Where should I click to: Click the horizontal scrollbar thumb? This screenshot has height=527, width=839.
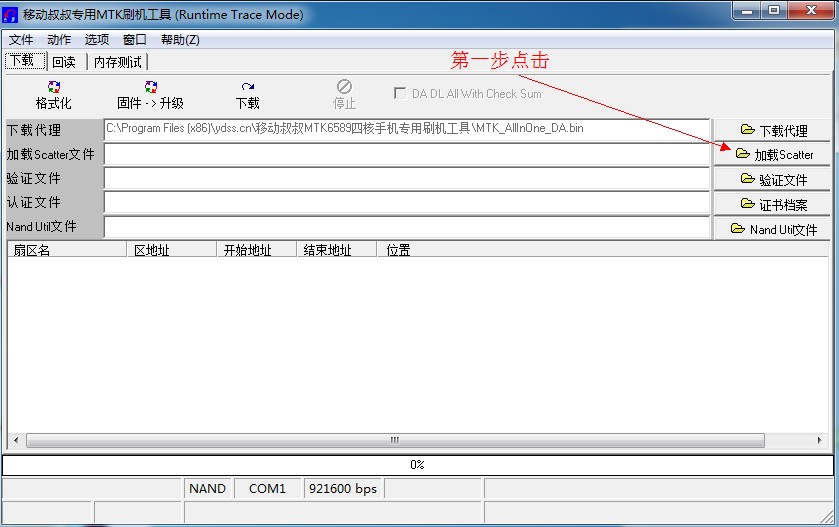click(395, 440)
